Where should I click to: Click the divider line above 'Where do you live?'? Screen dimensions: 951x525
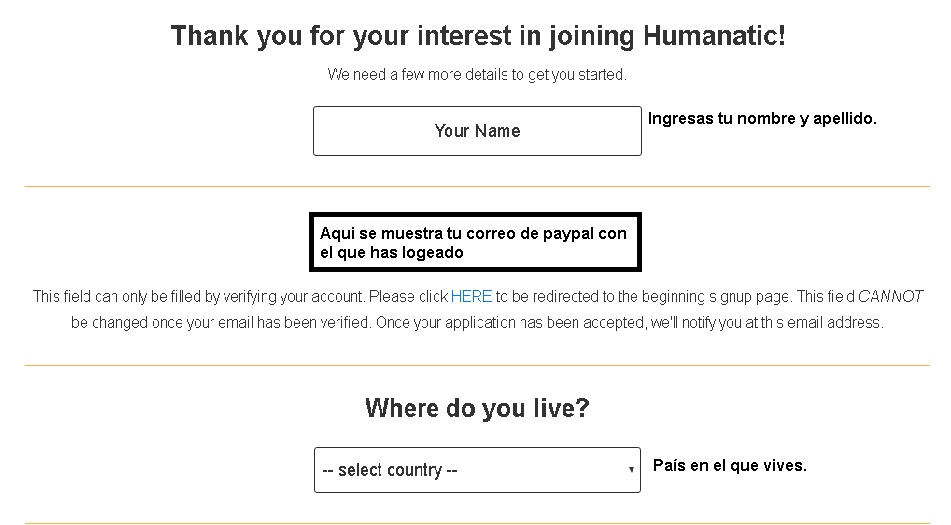(477, 365)
